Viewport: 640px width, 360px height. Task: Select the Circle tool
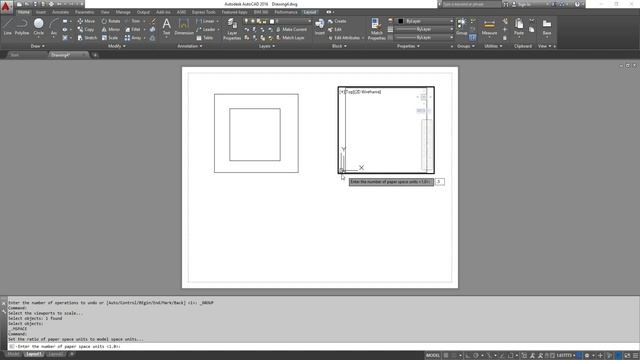click(38, 27)
